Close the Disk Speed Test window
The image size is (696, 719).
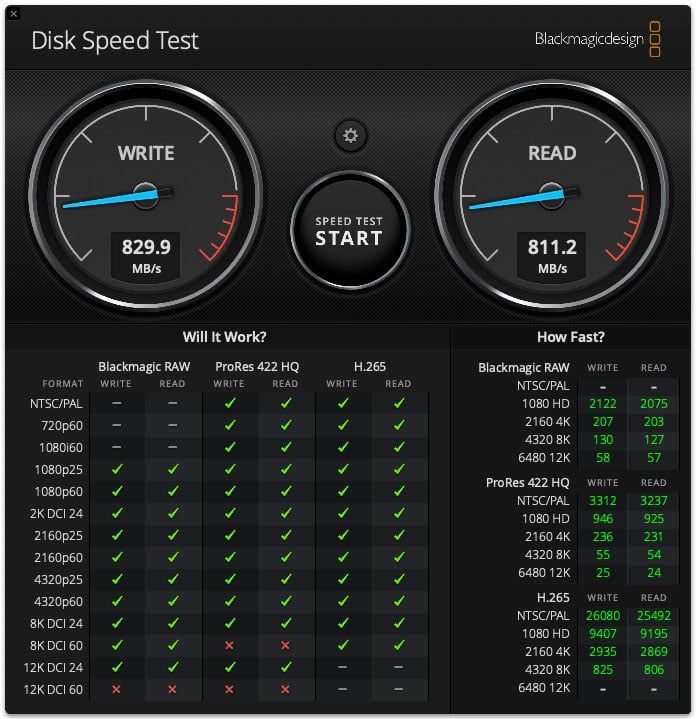(x=14, y=14)
